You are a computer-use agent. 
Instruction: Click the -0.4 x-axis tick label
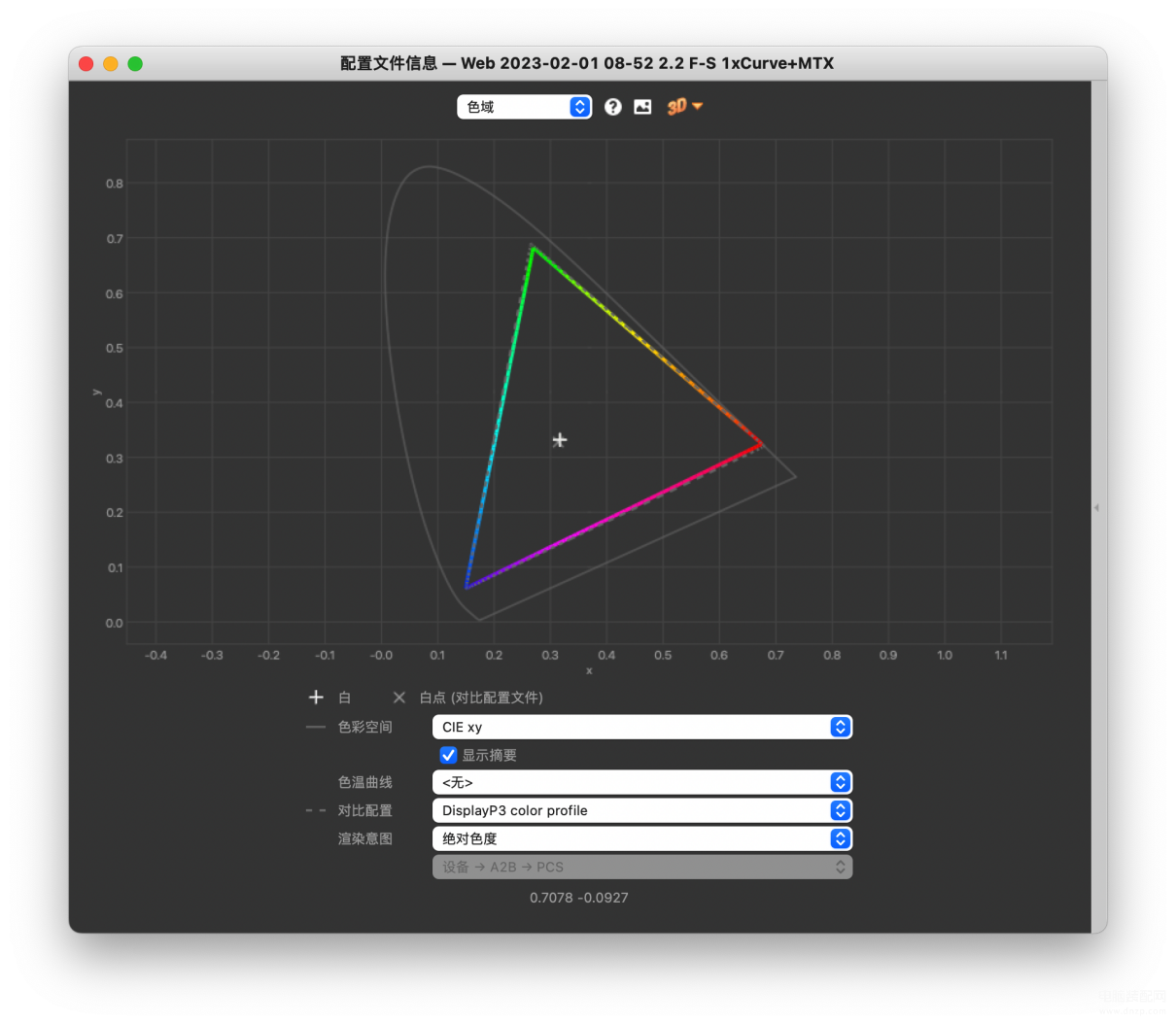156,656
